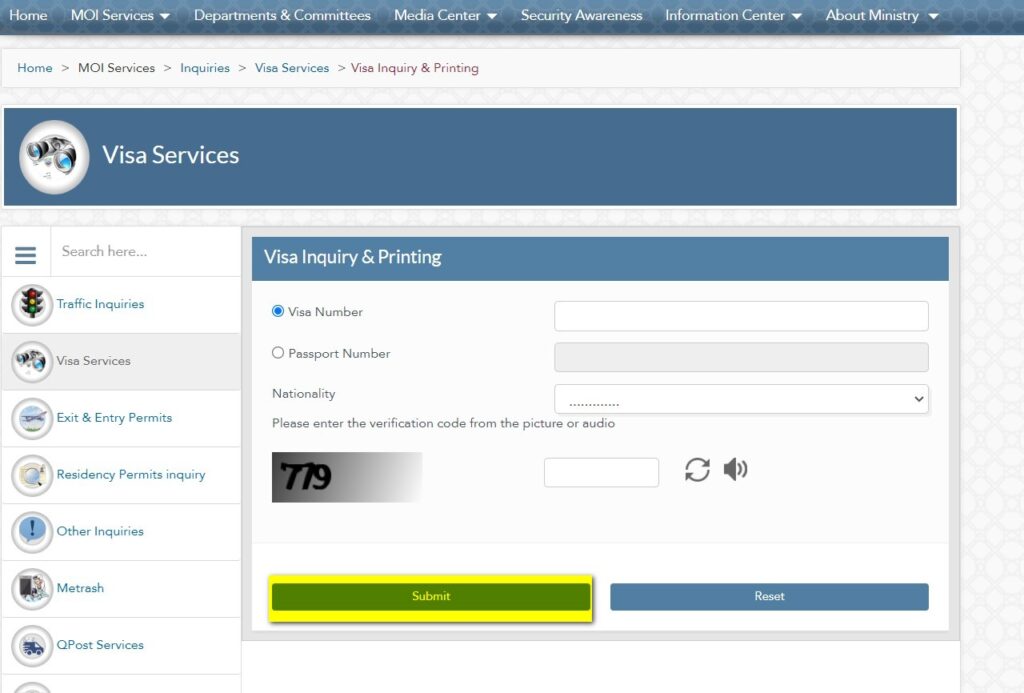The image size is (1024, 693).
Task: Open the Nationality dropdown
Action: click(741, 399)
